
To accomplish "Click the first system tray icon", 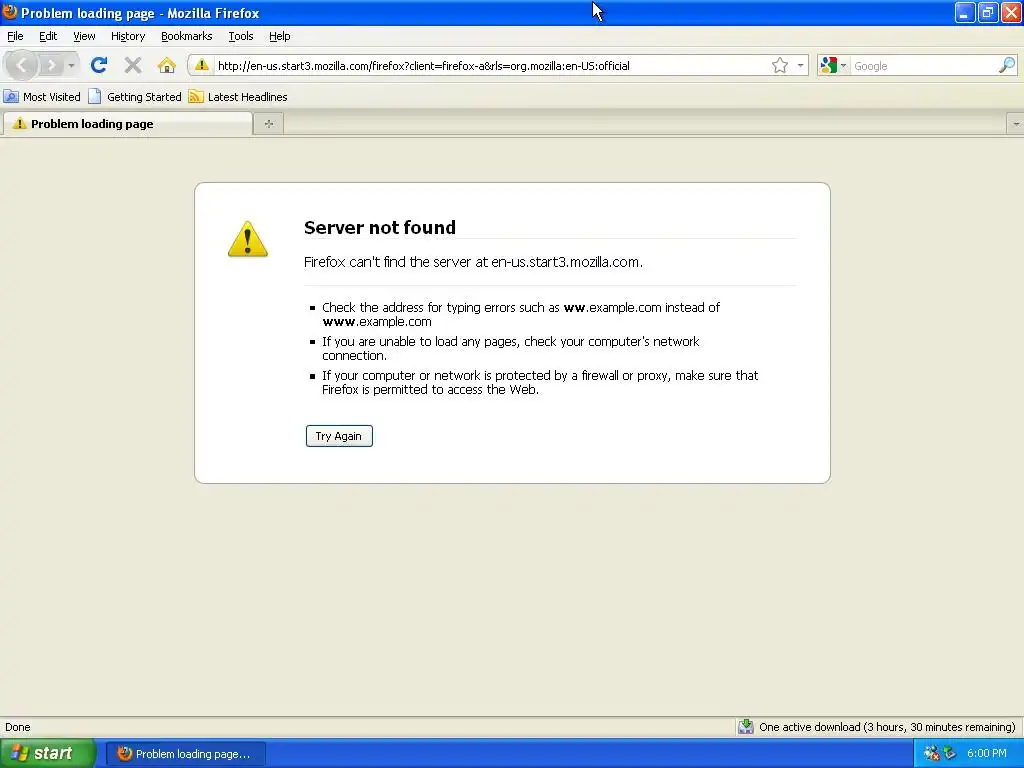I will (931, 754).
